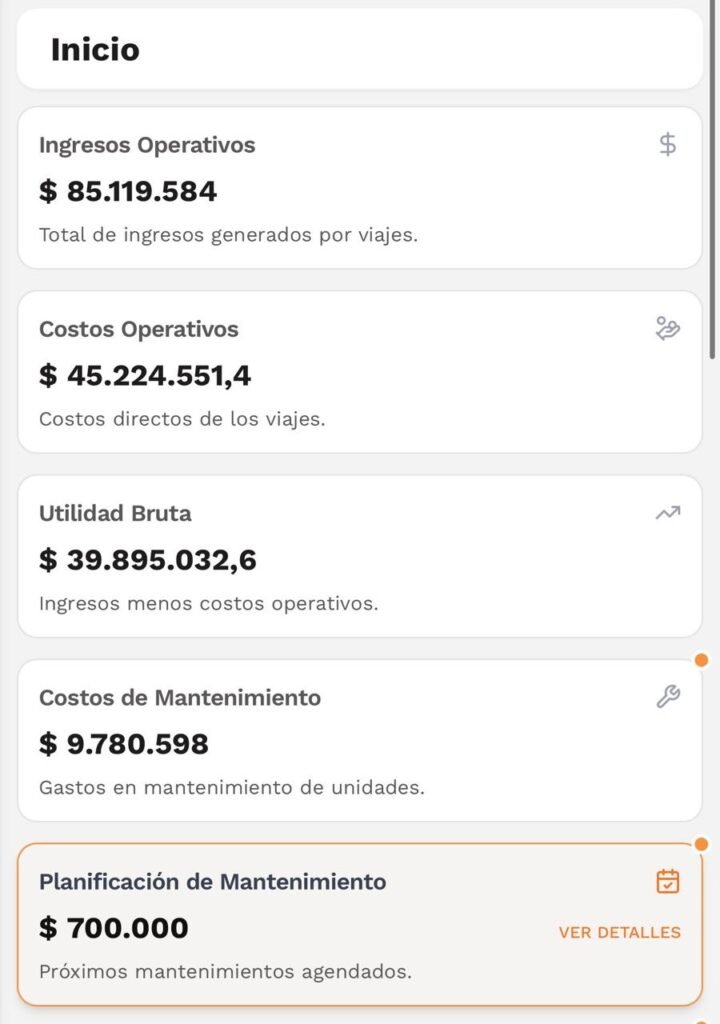
Task: Tap the Inicio page title
Action: click(x=95, y=49)
